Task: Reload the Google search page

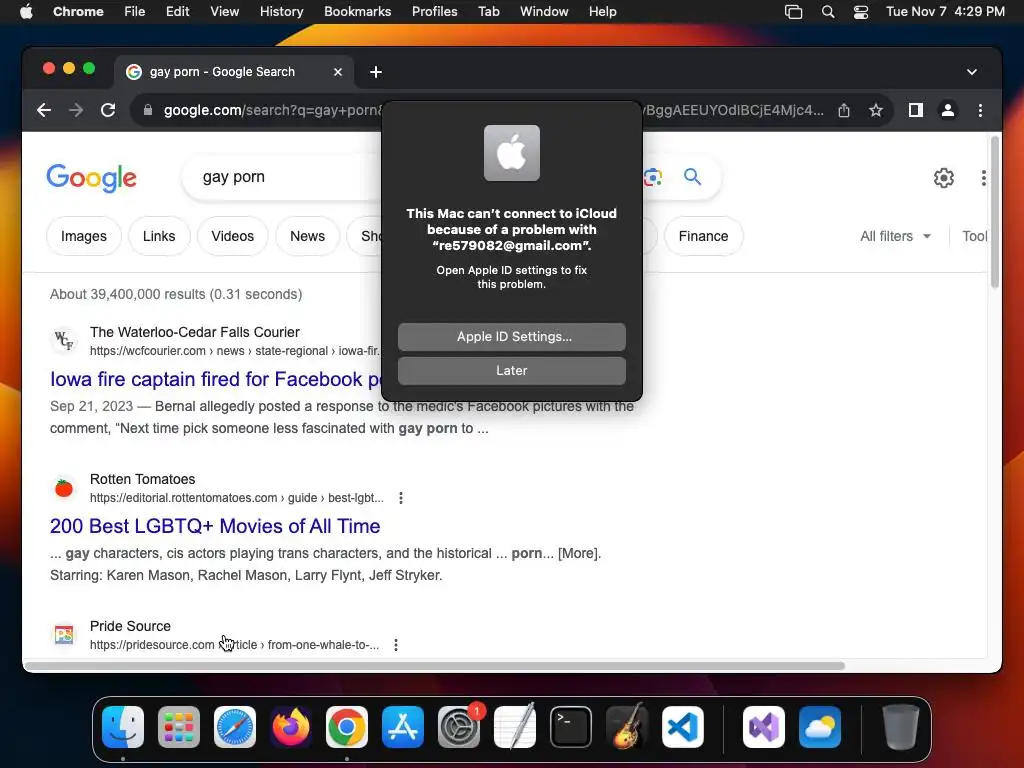Action: coord(108,110)
